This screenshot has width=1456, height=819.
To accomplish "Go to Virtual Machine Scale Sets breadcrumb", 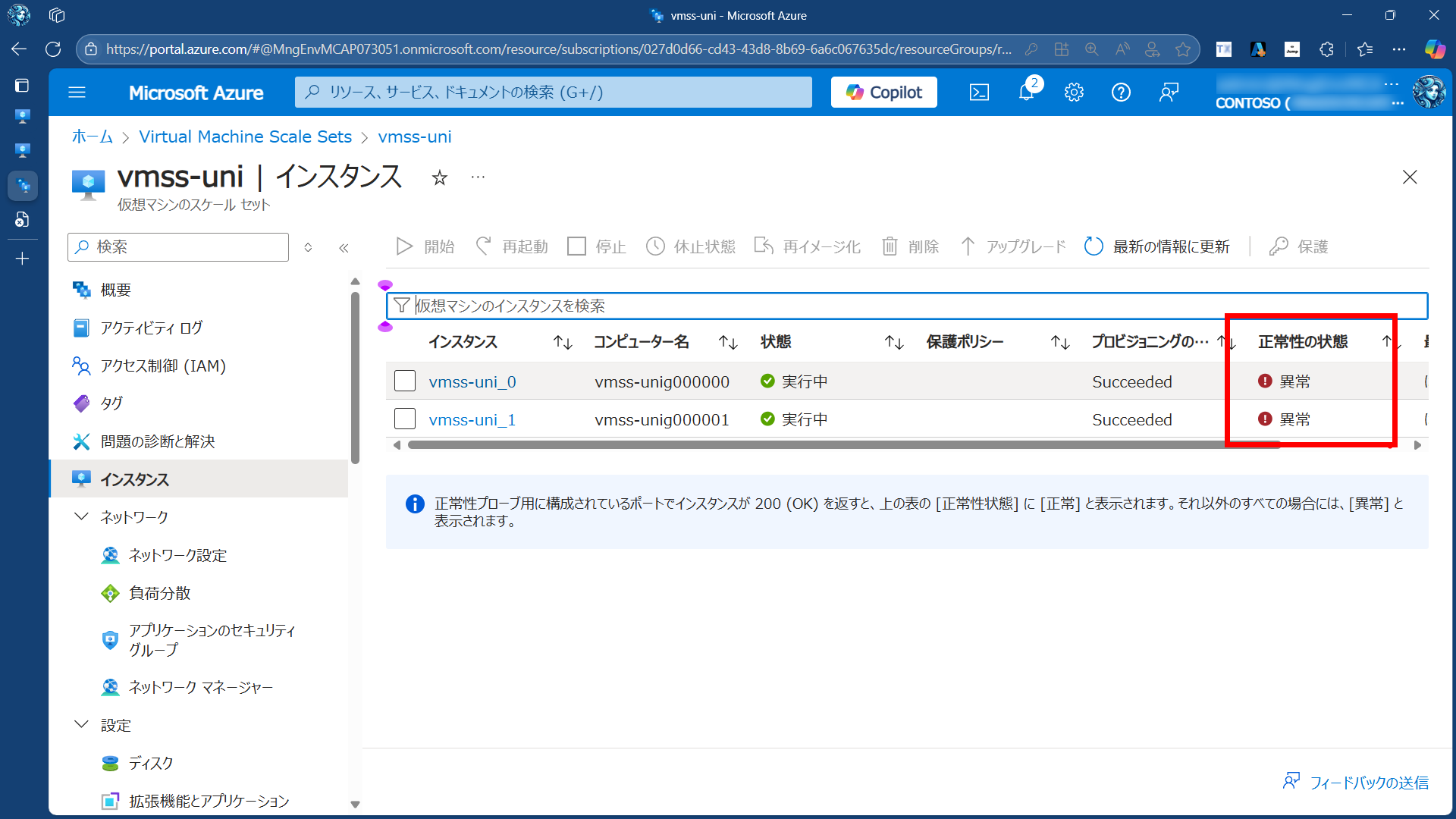I will 245,136.
